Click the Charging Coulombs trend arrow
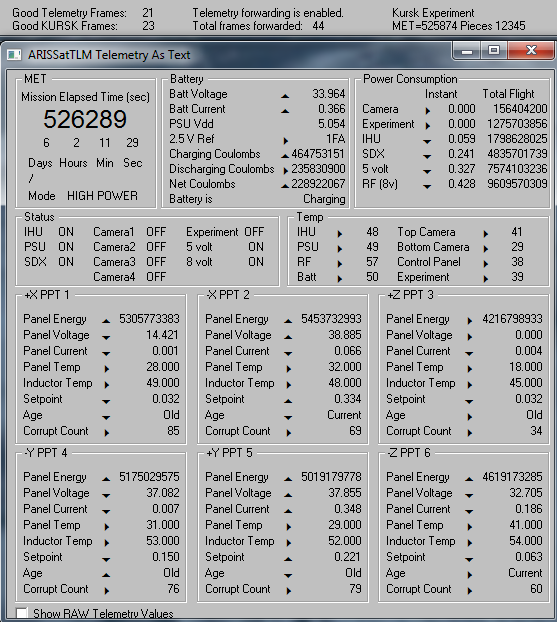This screenshot has height=622, width=557. pos(285,156)
